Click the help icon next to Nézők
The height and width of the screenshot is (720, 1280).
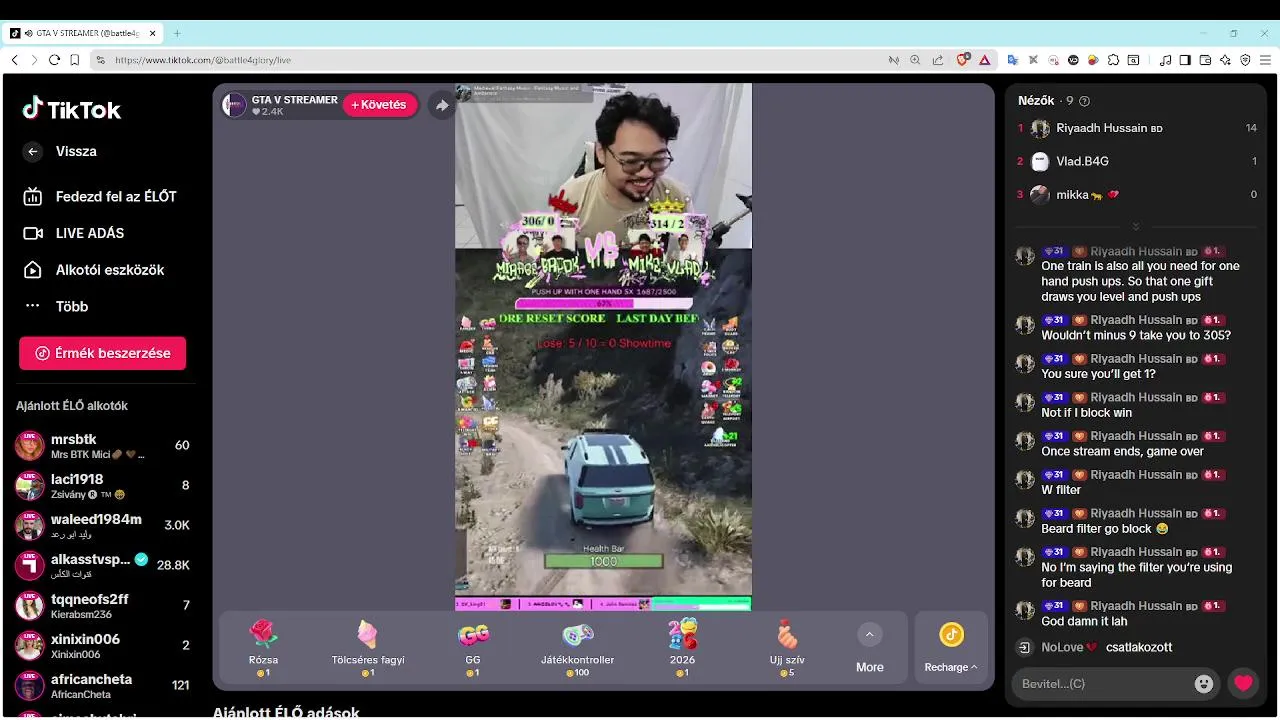click(1085, 101)
